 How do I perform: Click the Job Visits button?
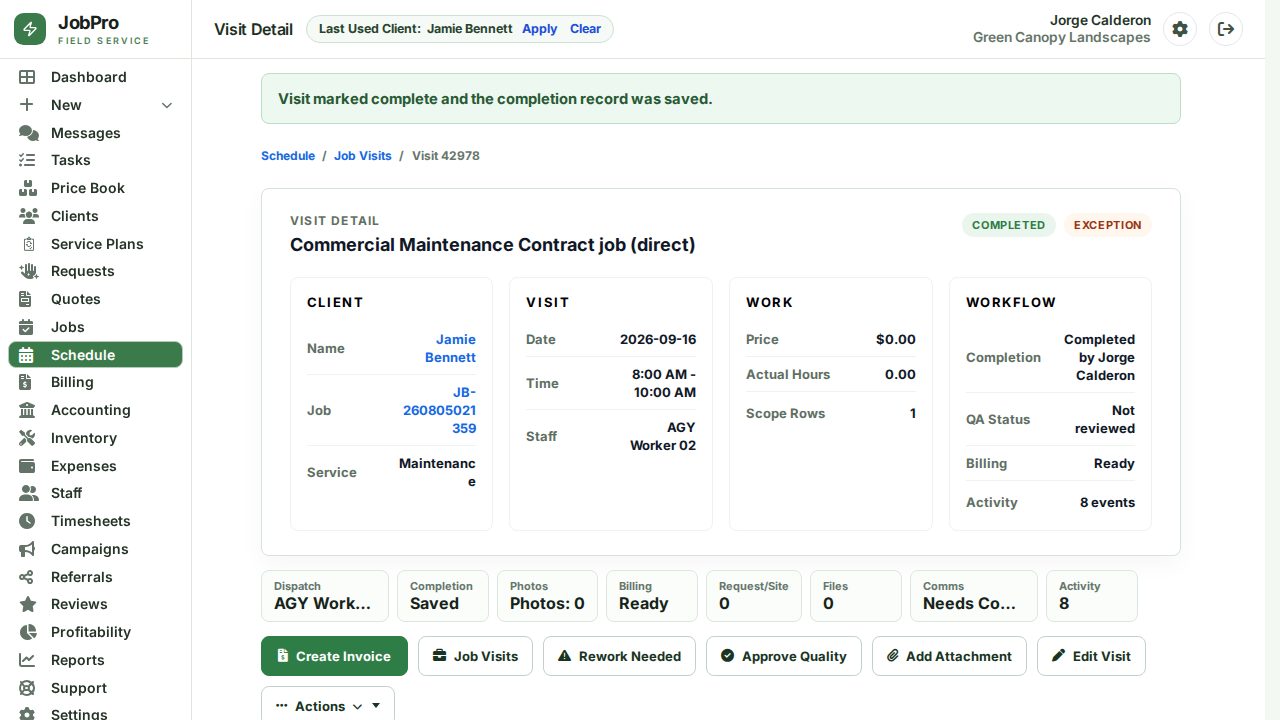click(x=475, y=656)
